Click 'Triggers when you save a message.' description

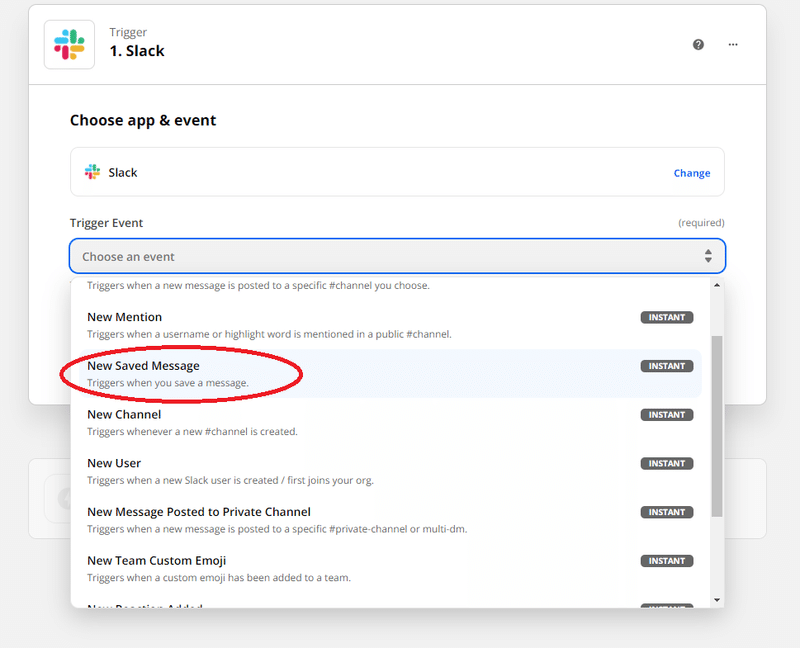tap(168, 383)
